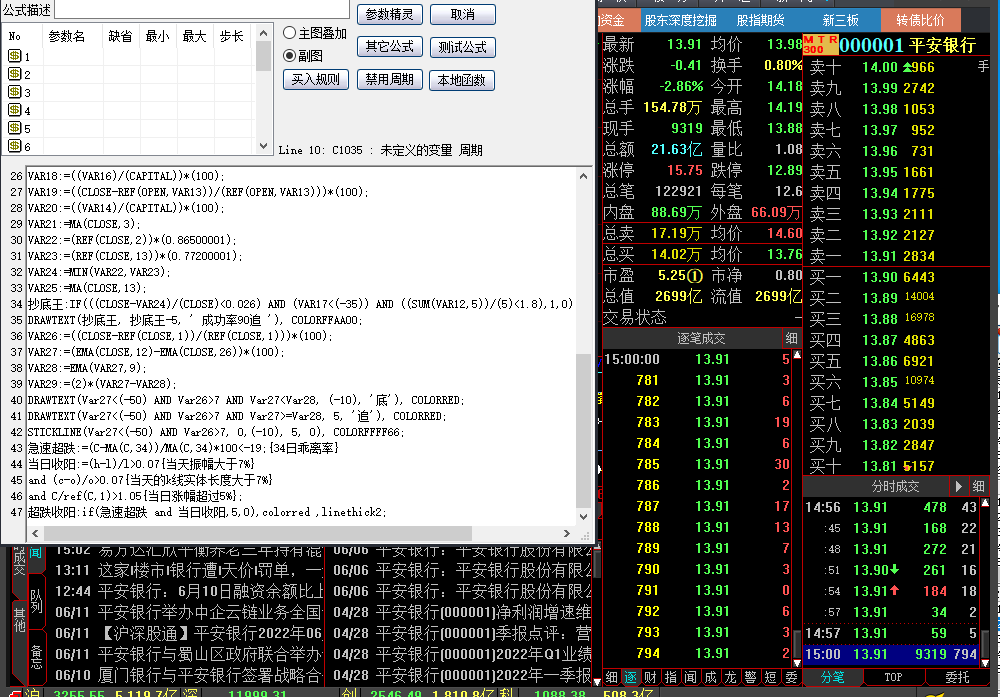The width and height of the screenshot is (1000, 697).
Task: Click the code editor scroll-down arrow
Action: click(x=584, y=517)
